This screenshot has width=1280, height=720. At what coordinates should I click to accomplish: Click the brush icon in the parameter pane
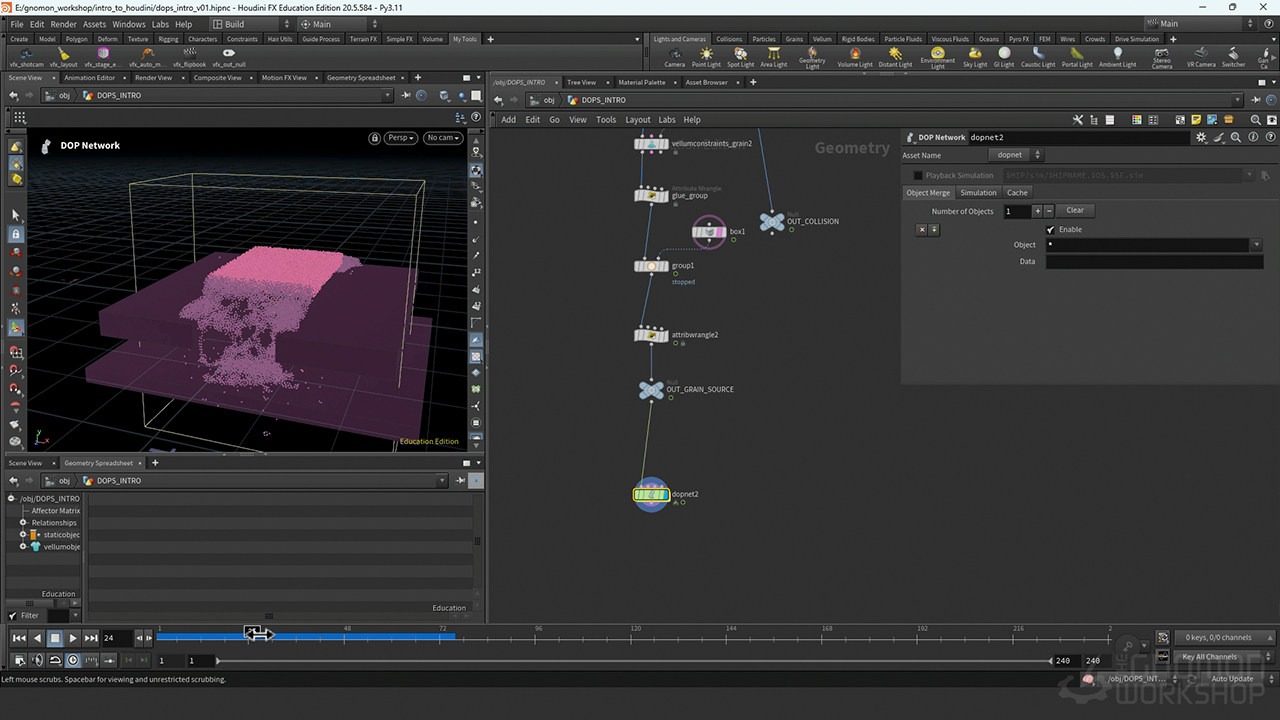[1219, 137]
